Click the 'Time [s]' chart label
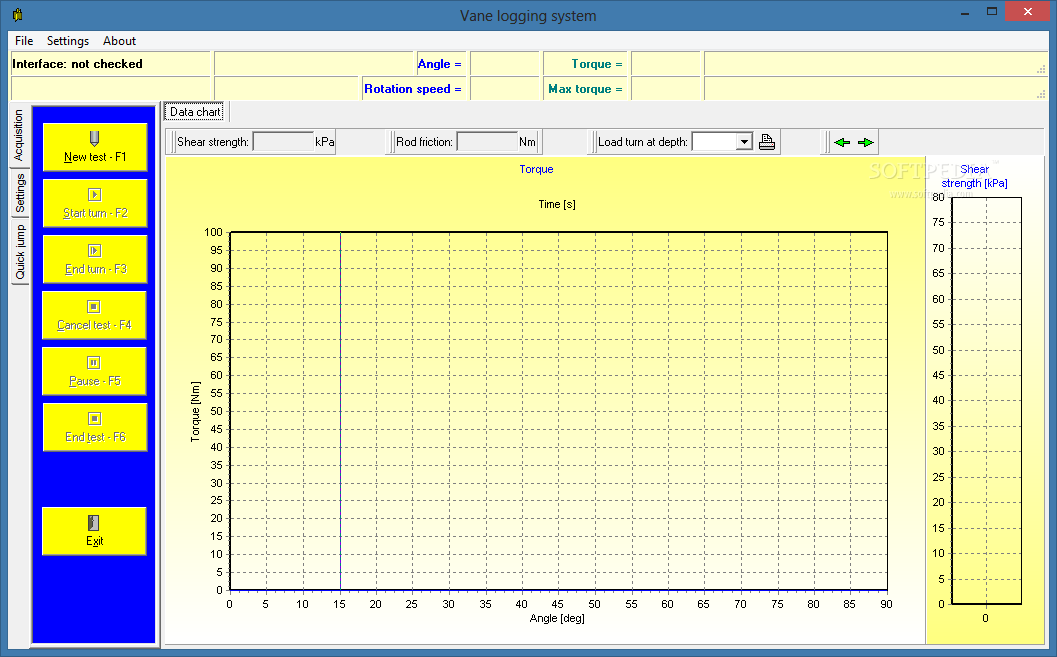 (557, 204)
